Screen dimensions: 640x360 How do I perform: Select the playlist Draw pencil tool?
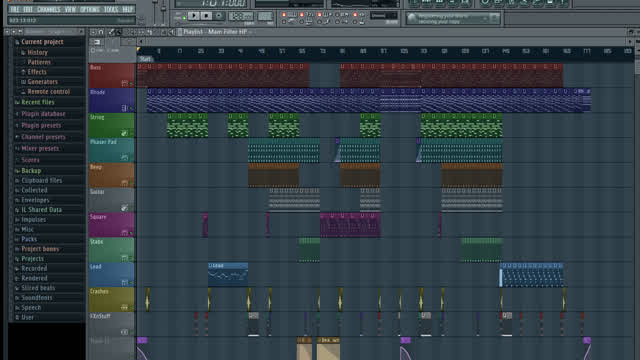point(111,32)
